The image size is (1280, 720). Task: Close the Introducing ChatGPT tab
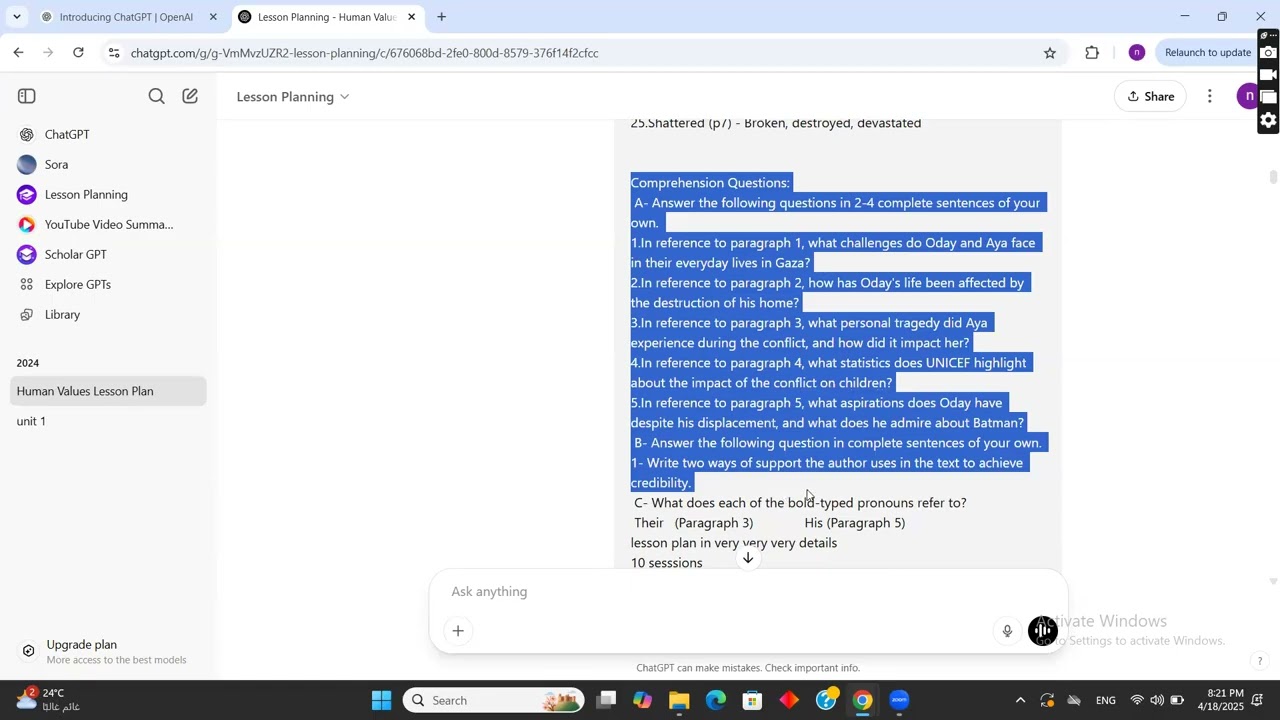[x=213, y=17]
